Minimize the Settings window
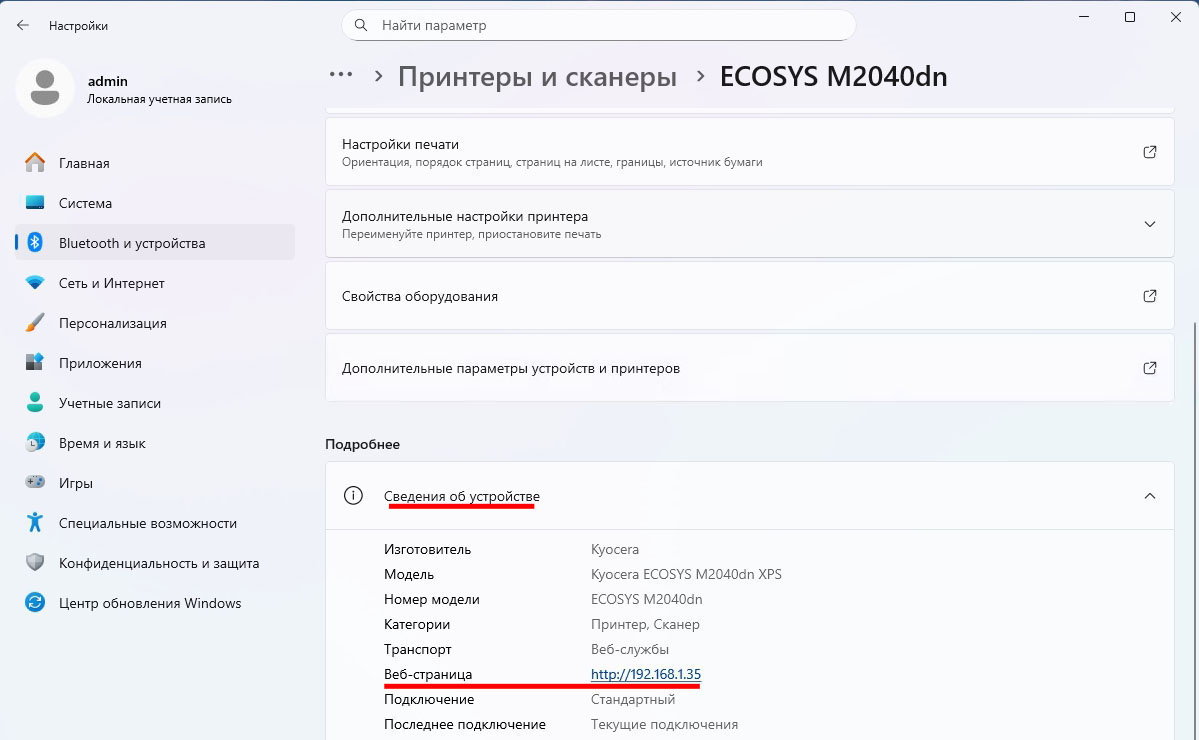 pyautogui.click(x=1084, y=17)
